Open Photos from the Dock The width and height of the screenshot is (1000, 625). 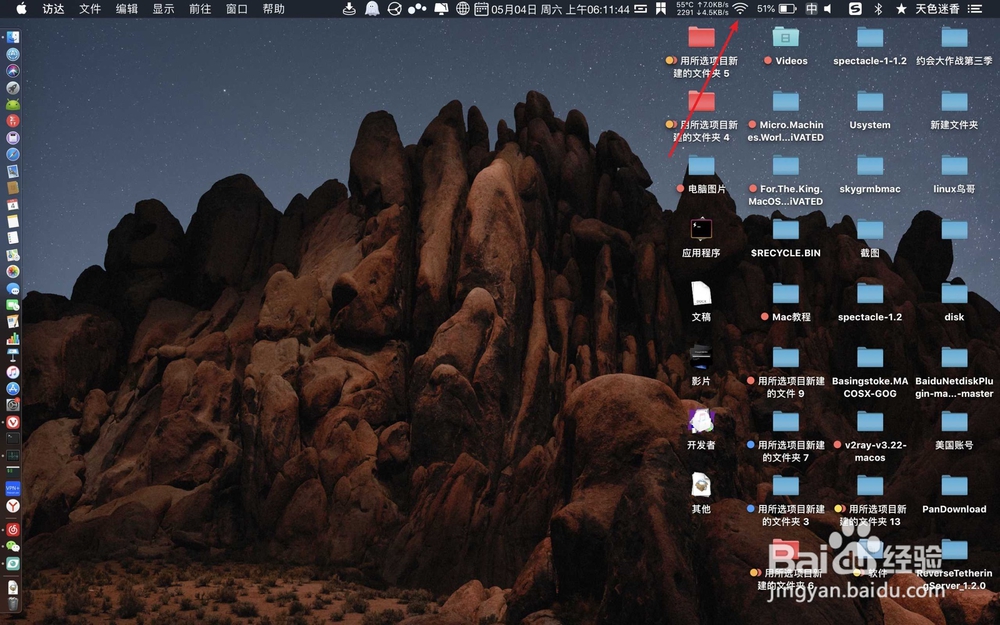pos(13,272)
